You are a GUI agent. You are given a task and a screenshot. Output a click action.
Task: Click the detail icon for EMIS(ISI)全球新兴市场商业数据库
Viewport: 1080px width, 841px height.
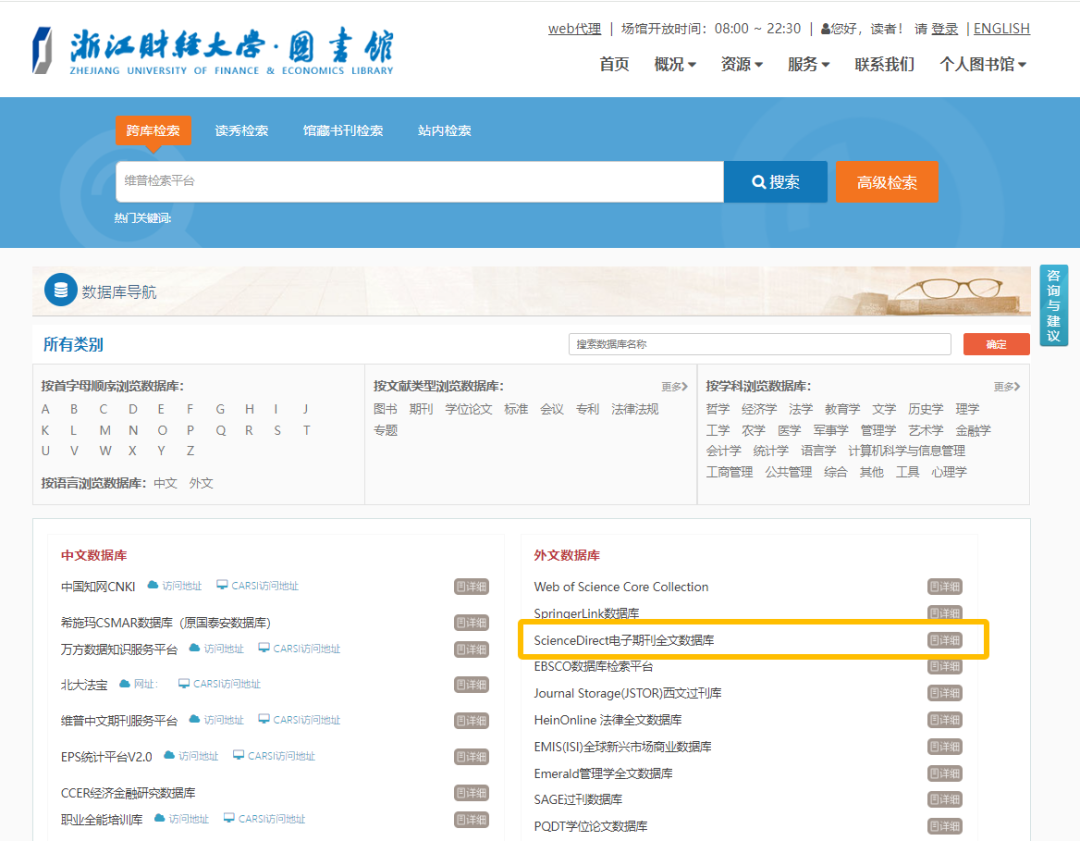[945, 747]
